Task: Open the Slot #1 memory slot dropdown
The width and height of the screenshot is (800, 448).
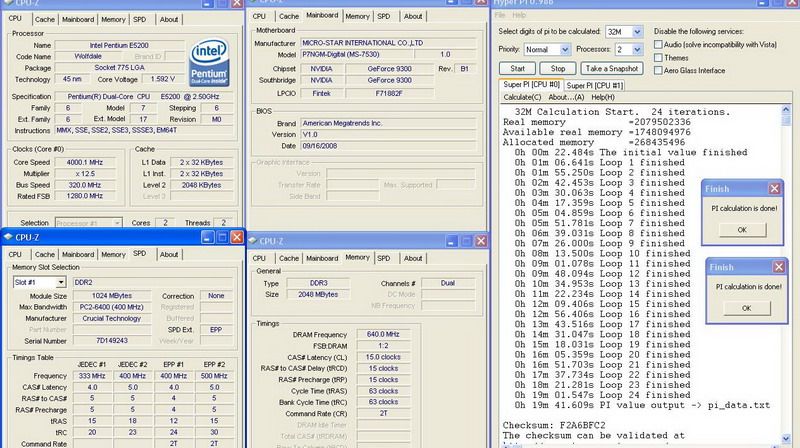Action: [x=61, y=282]
